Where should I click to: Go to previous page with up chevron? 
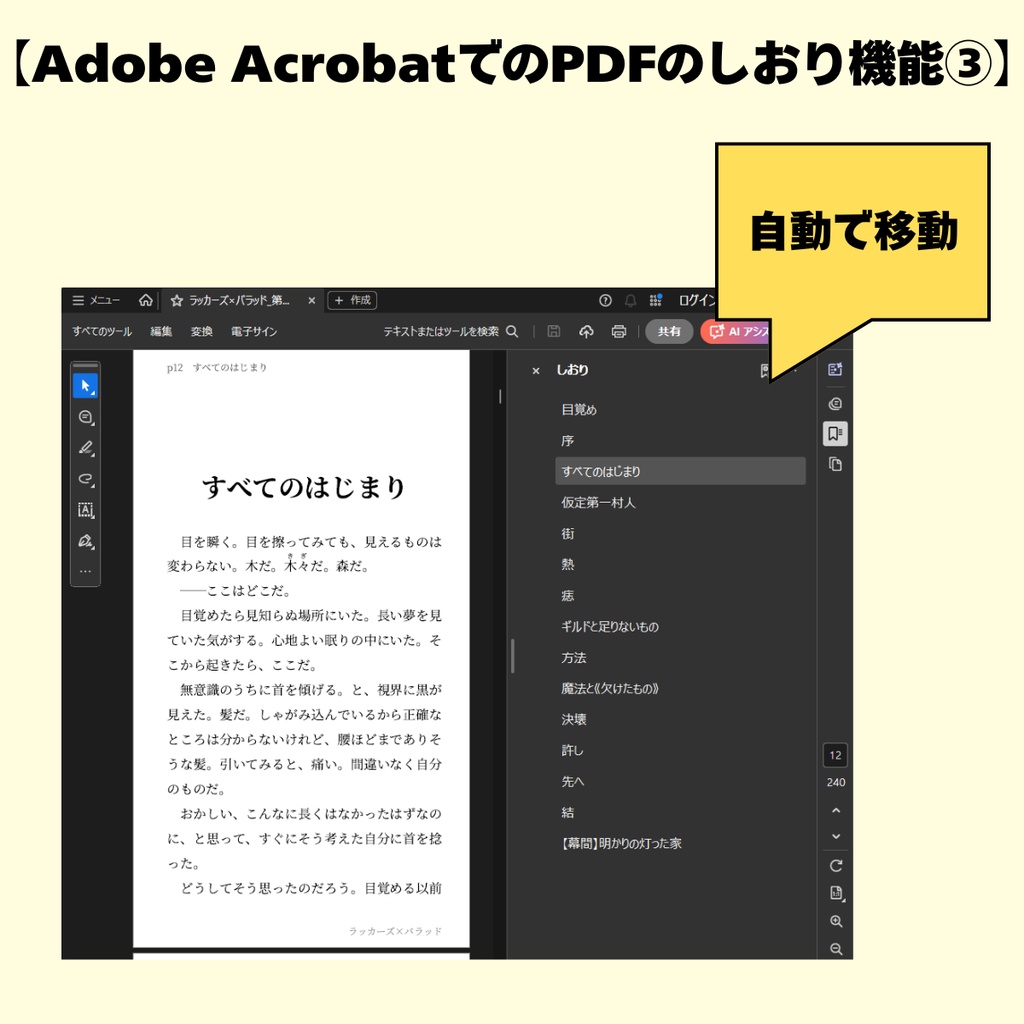click(x=835, y=810)
